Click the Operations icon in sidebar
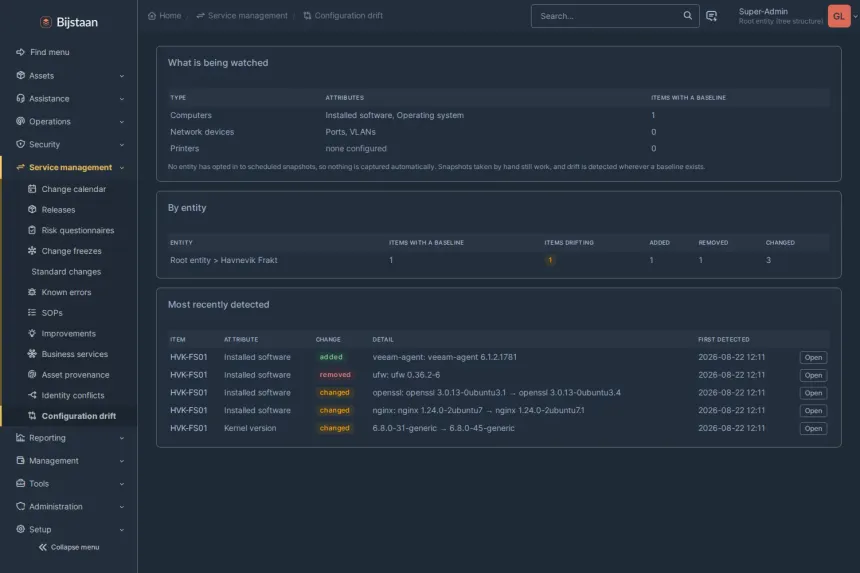Viewport: 860px width, 573px height. pyautogui.click(x=20, y=121)
